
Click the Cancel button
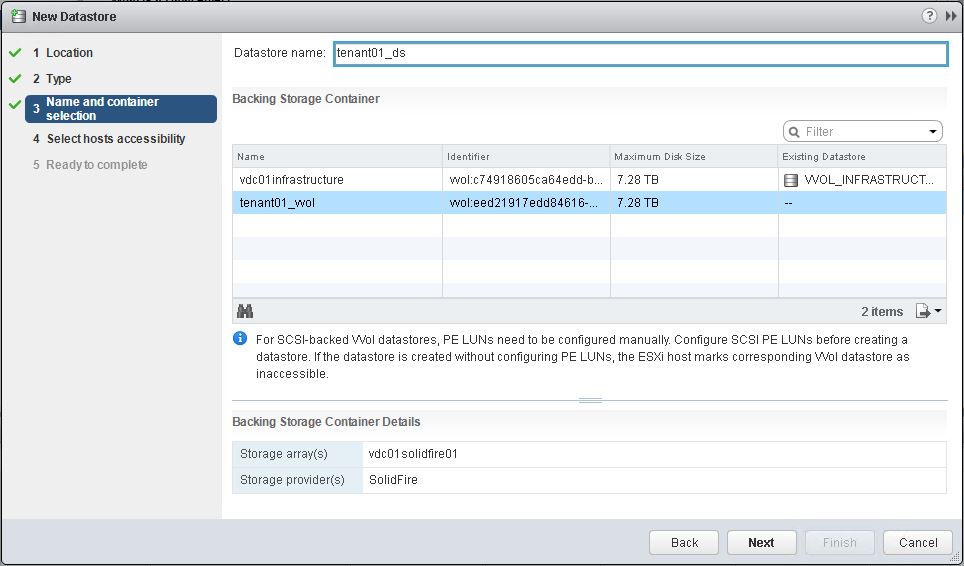coord(917,543)
